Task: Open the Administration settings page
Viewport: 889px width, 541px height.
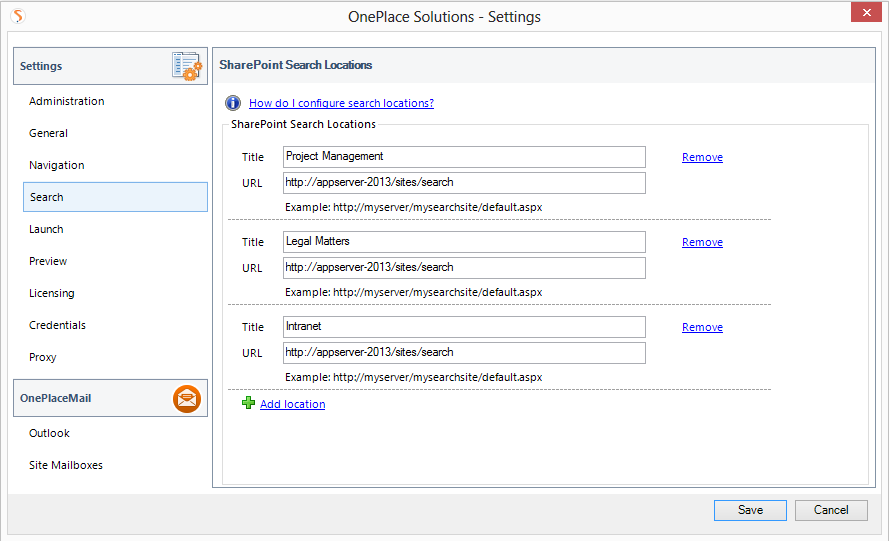Action: (66, 101)
